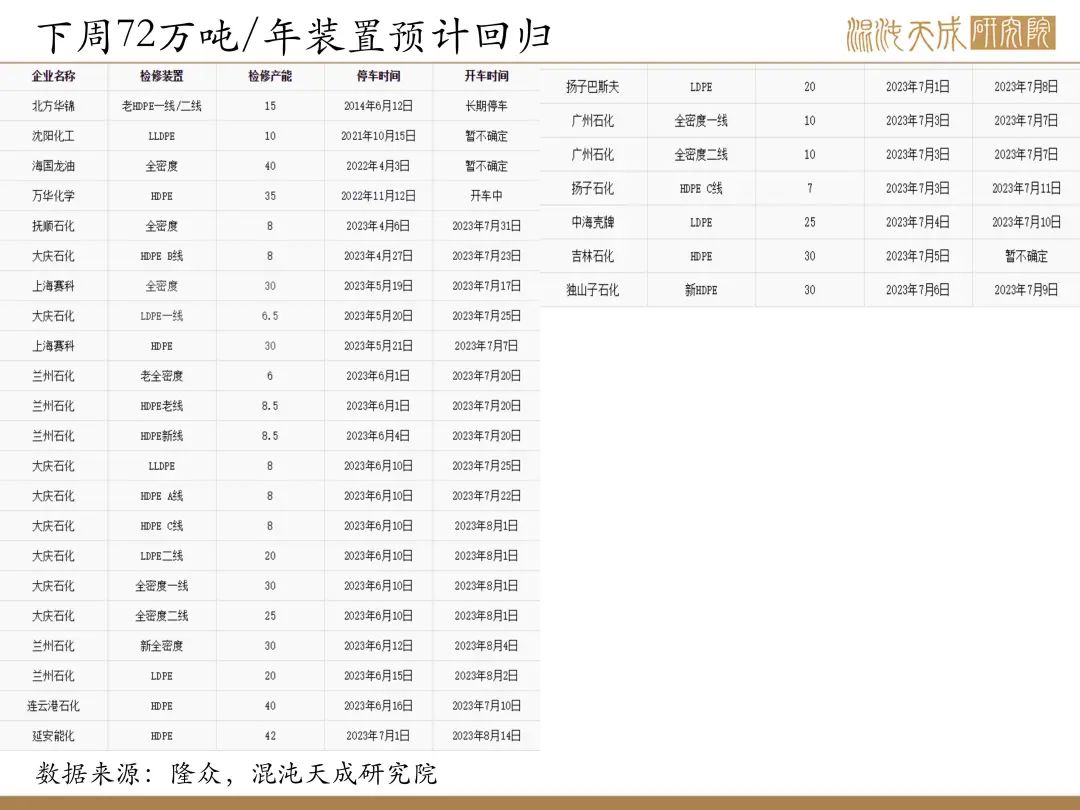1080x810 pixels.
Task: Click the stop date '2023年5月20日'
Action: [x=378, y=316]
